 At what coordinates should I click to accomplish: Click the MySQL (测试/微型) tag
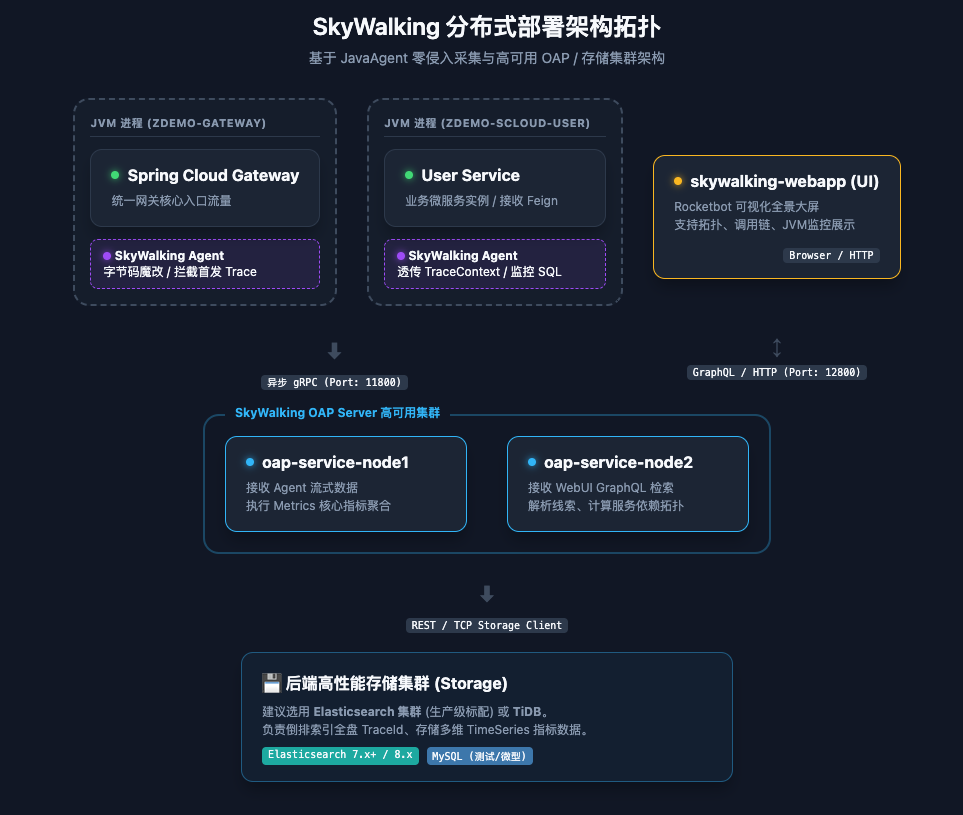click(480, 756)
